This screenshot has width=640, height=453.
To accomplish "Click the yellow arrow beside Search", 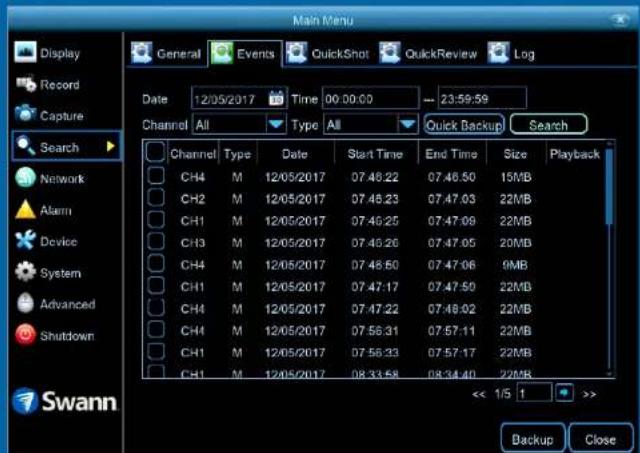I will (x=110, y=146).
